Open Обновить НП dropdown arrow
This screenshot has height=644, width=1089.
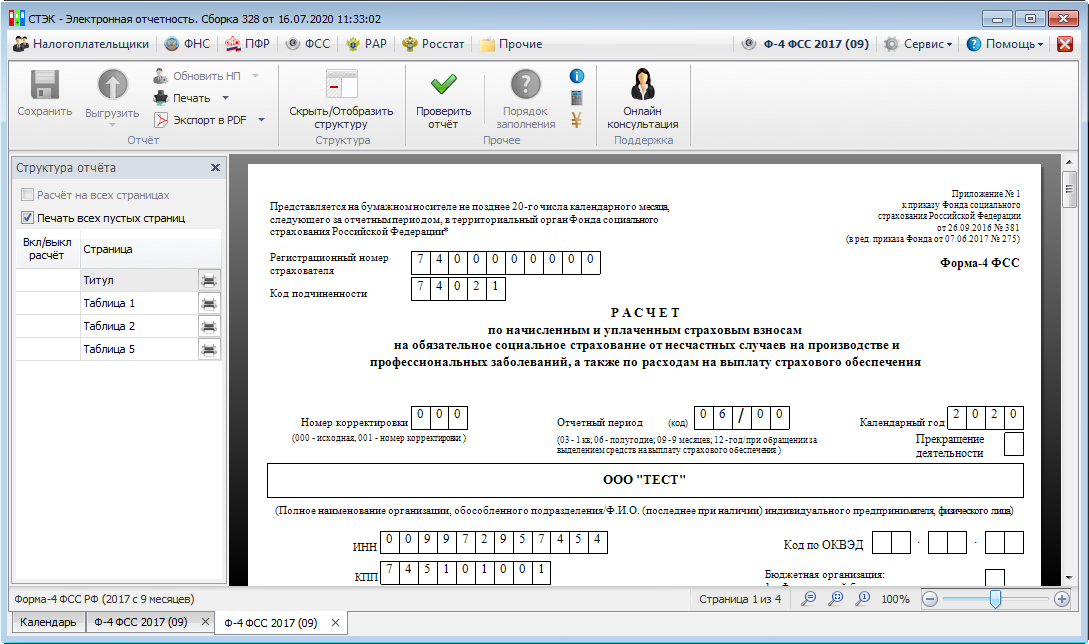(x=256, y=76)
